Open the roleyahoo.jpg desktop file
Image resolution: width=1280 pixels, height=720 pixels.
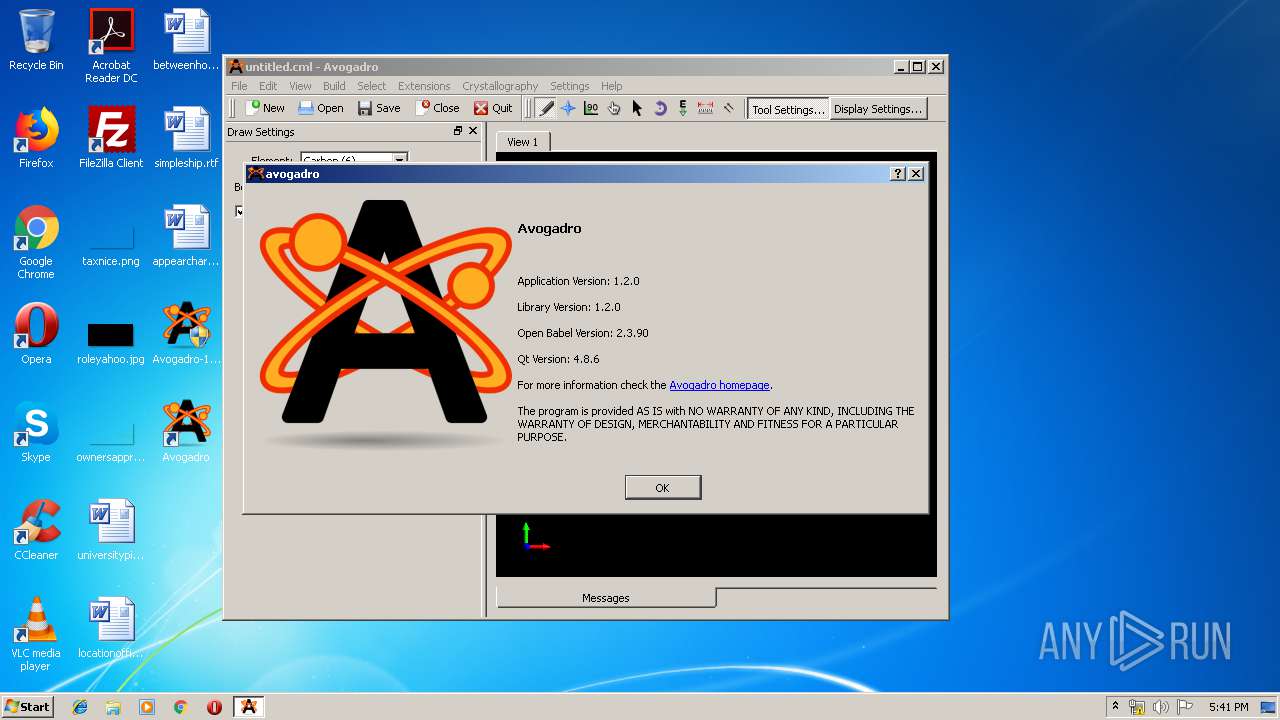111,343
